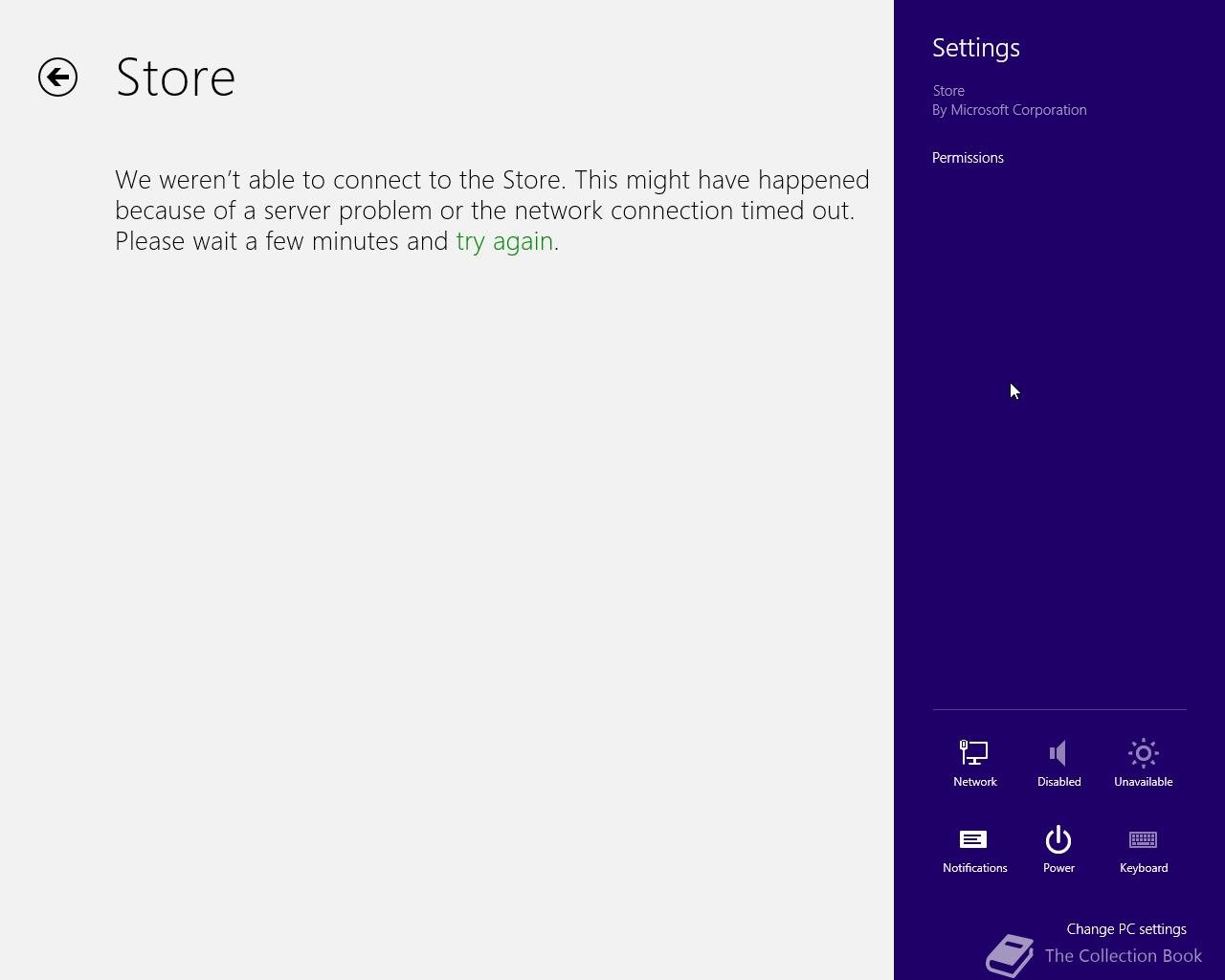
Task: Click the "try again" link
Action: (504, 241)
